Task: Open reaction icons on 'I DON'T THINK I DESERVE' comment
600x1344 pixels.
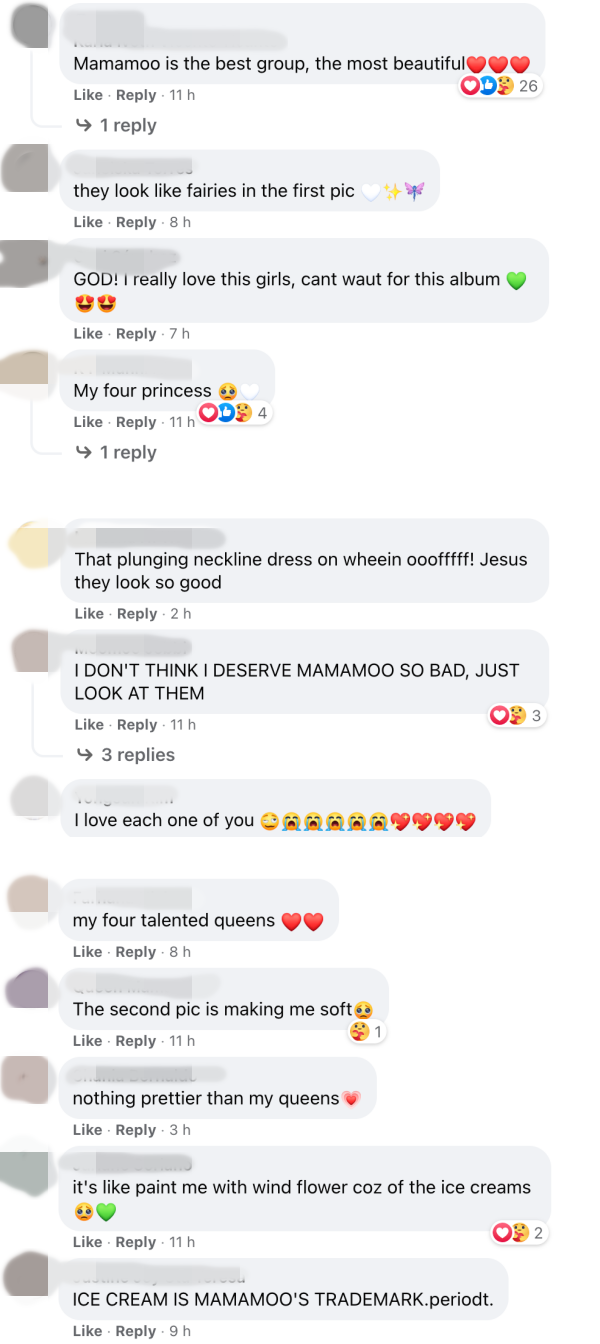Action: point(516,715)
